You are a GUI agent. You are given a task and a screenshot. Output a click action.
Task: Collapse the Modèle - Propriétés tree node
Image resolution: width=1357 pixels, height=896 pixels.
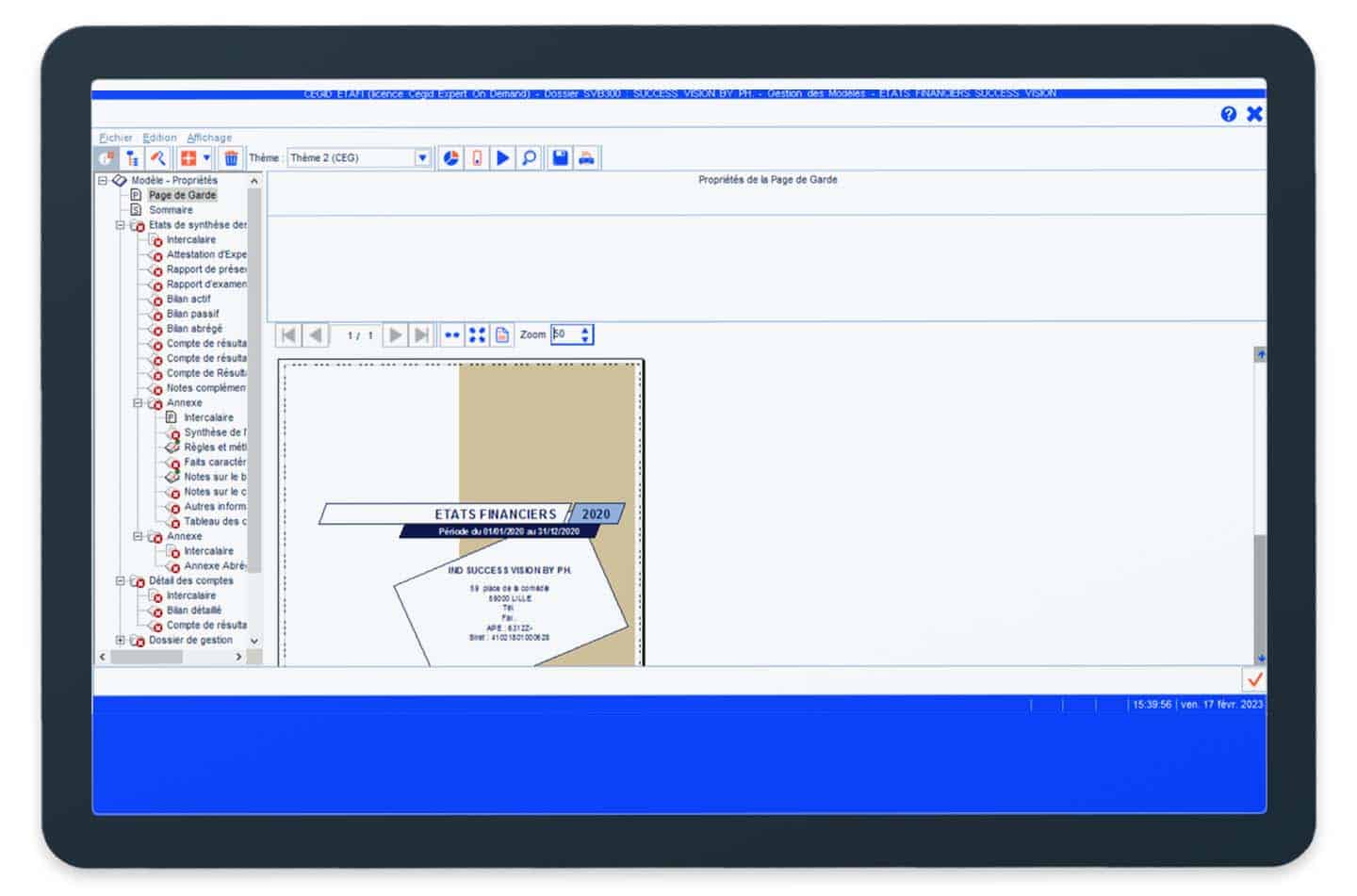coord(103,180)
